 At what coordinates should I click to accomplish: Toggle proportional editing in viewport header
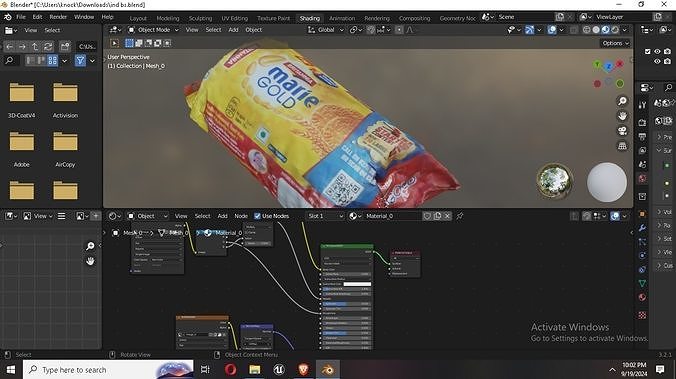[399, 30]
